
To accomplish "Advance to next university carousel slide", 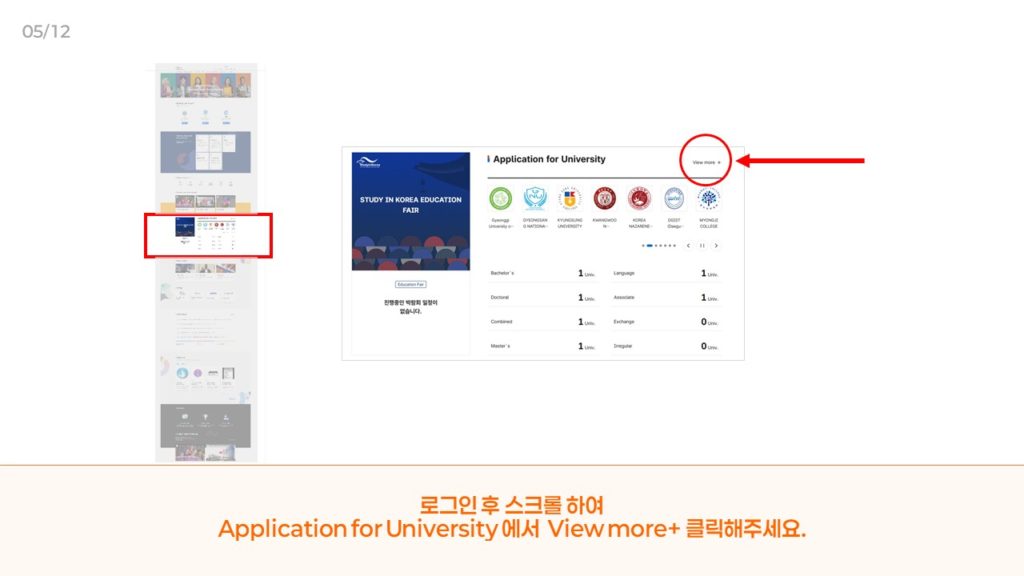I will [x=716, y=245].
